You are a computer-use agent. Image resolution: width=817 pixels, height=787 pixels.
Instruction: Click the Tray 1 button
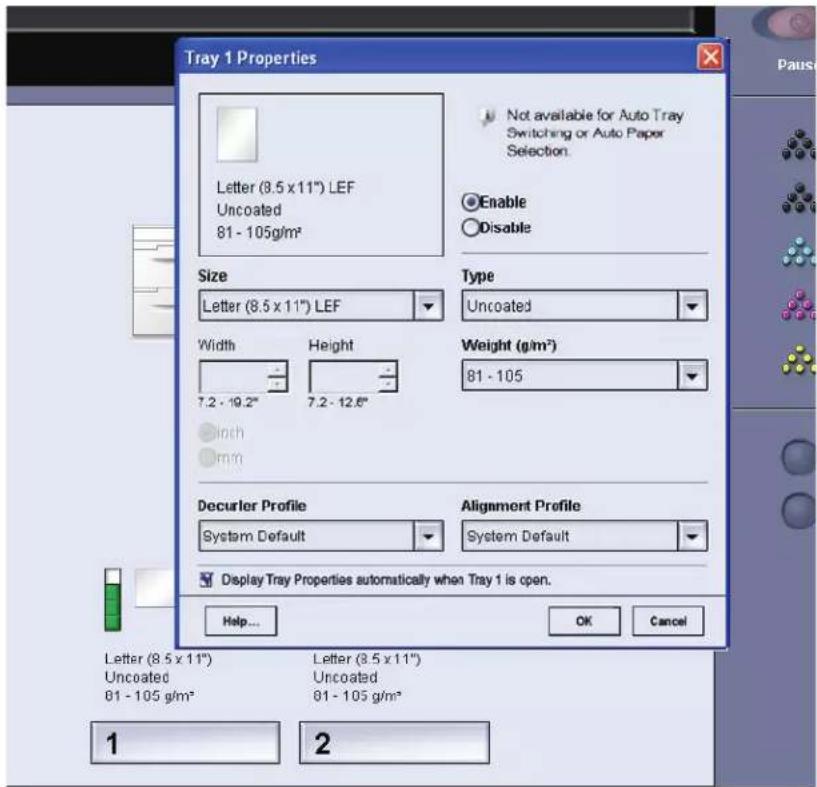click(x=185, y=743)
